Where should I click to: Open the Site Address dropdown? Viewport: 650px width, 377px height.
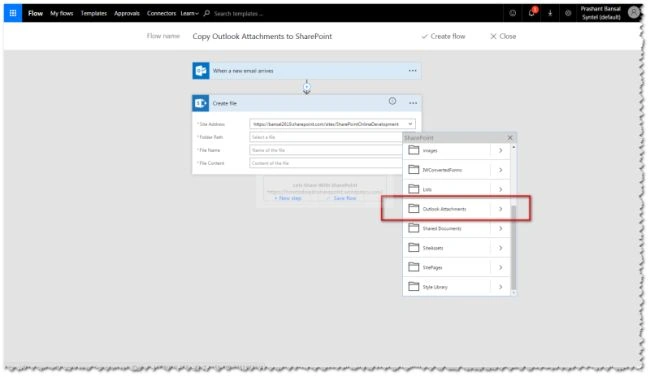332,124
